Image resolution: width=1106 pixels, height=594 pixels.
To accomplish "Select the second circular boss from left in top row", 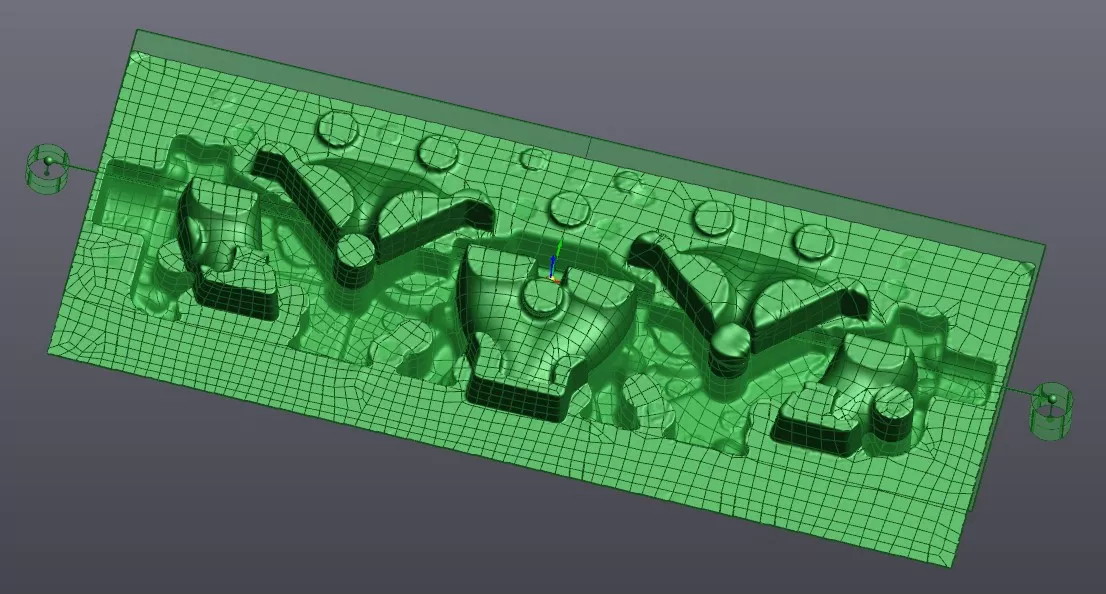I will click(x=438, y=151).
